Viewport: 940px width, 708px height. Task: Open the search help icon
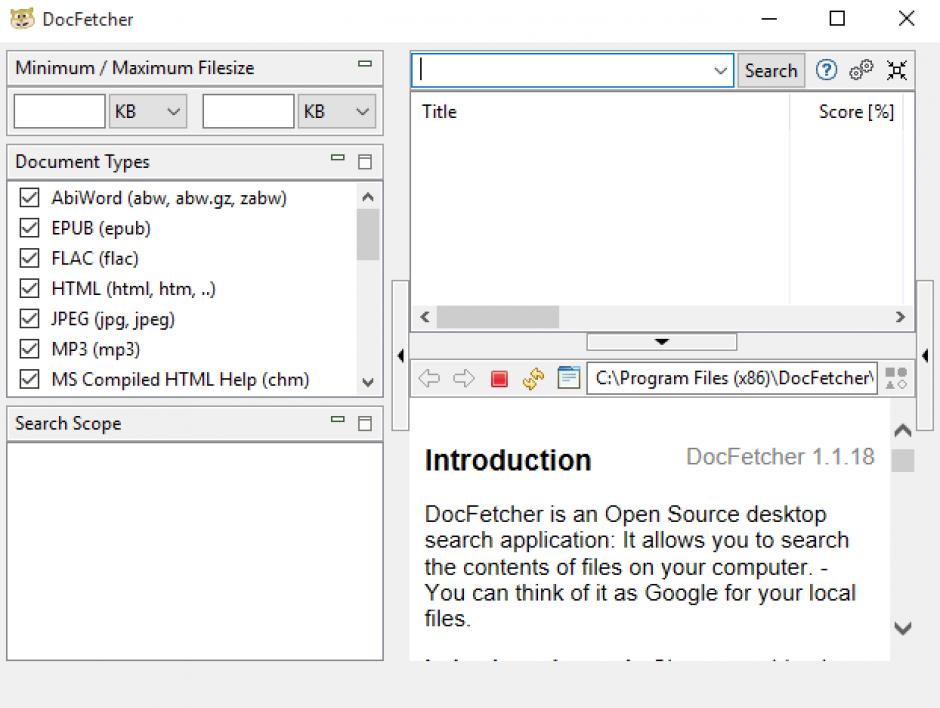tap(826, 70)
